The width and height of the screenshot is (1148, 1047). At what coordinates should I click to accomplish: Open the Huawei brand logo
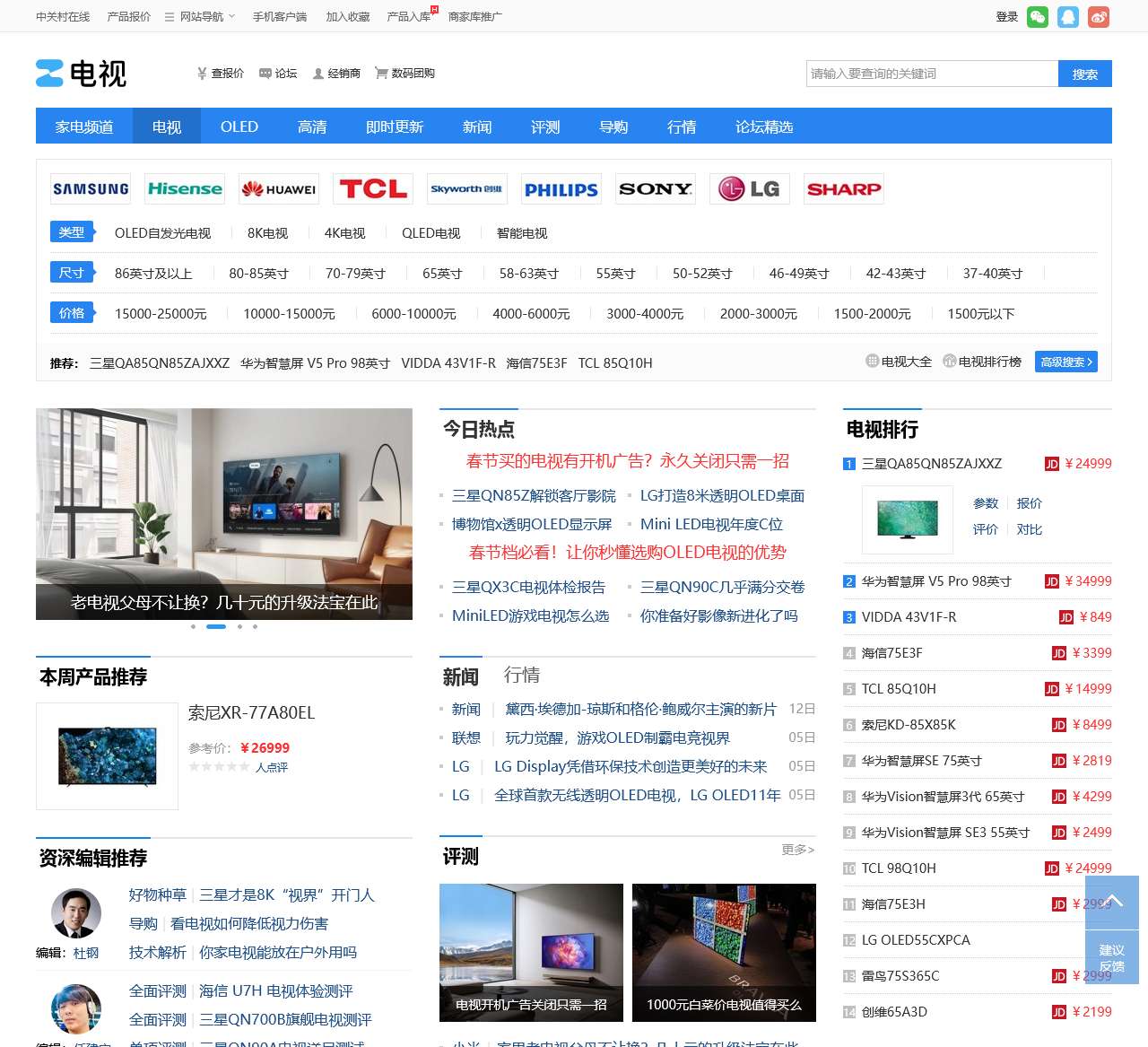tap(279, 189)
